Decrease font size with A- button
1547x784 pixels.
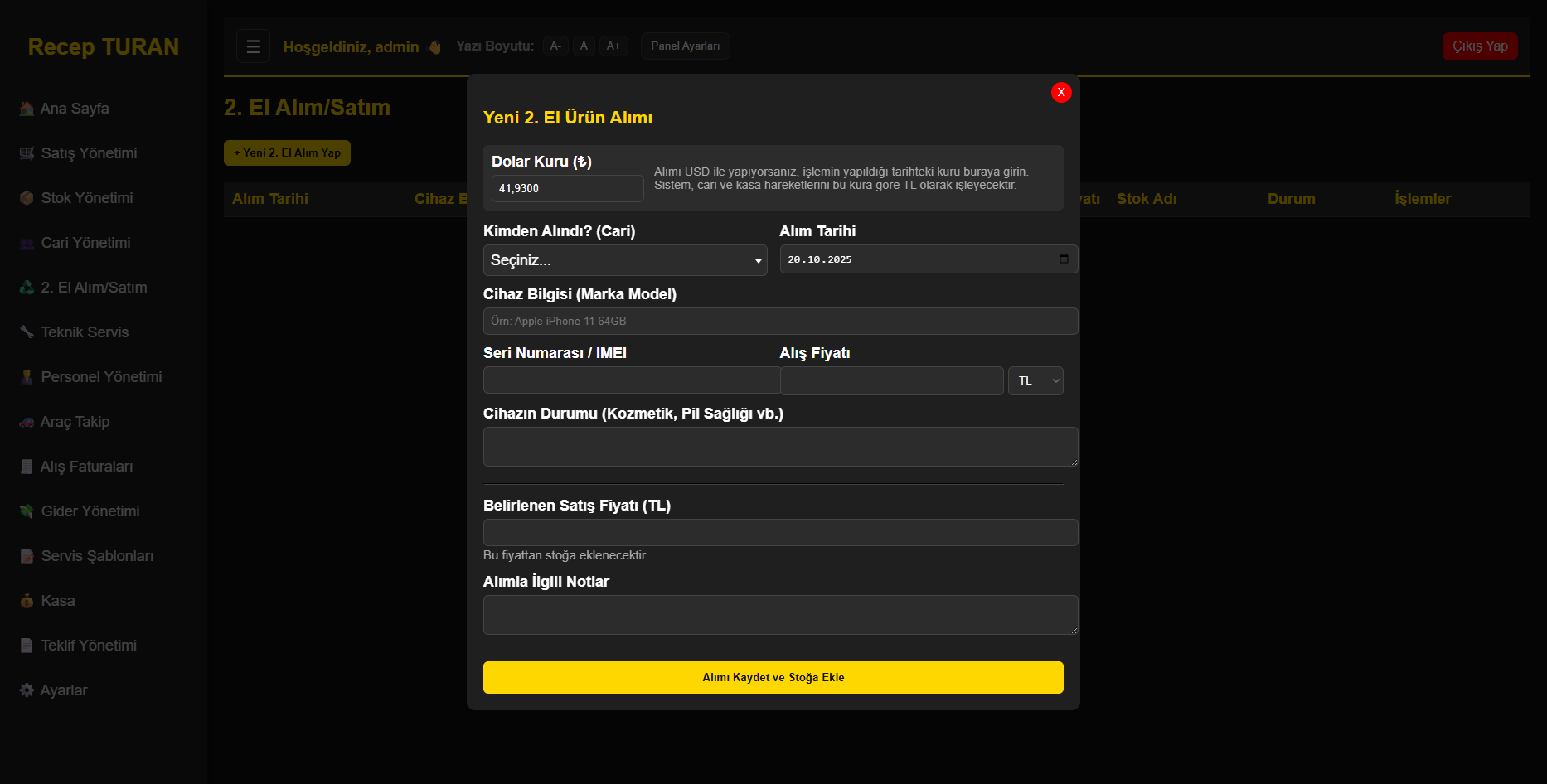coord(555,46)
